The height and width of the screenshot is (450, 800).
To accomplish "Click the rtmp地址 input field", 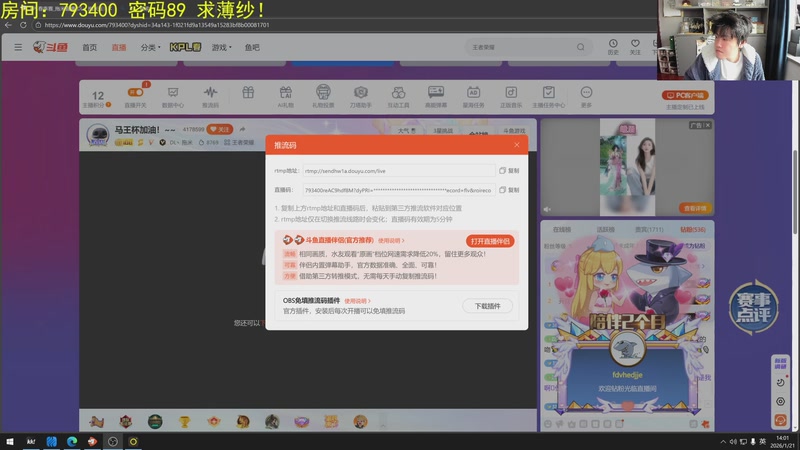I will 398,170.
